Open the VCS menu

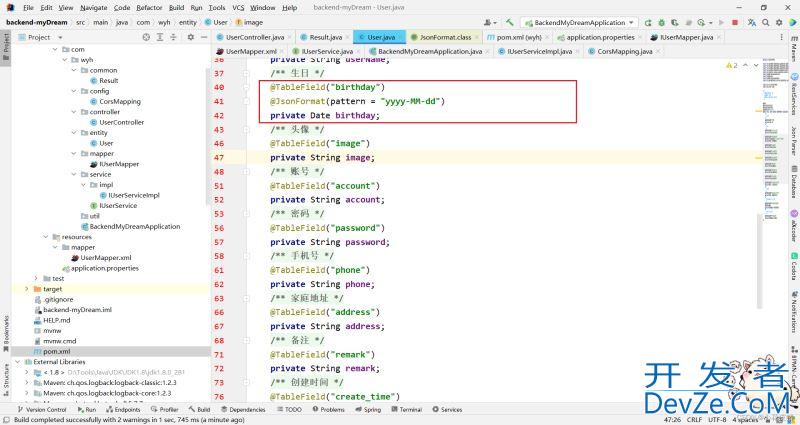click(x=238, y=8)
